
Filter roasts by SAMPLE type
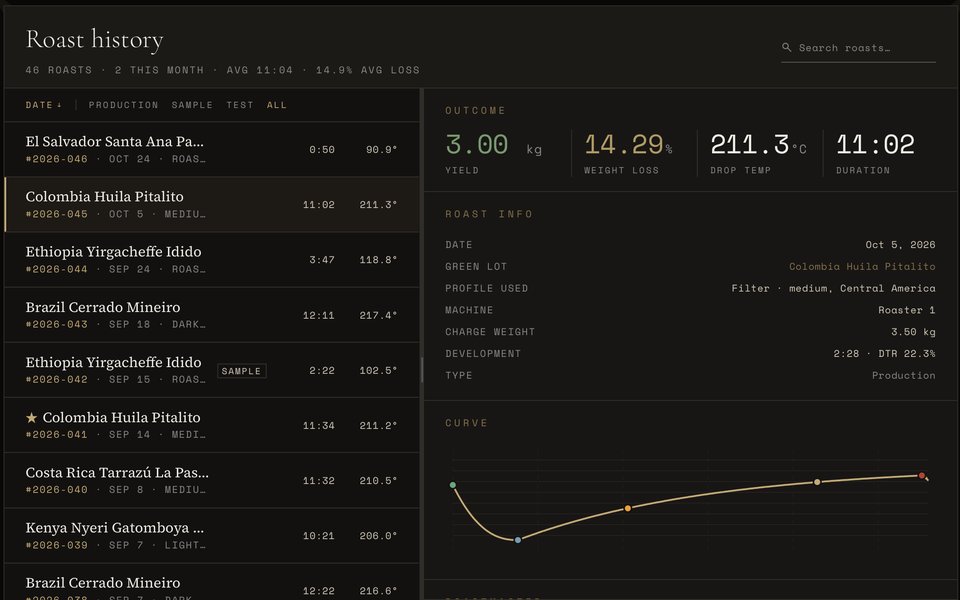(x=192, y=105)
